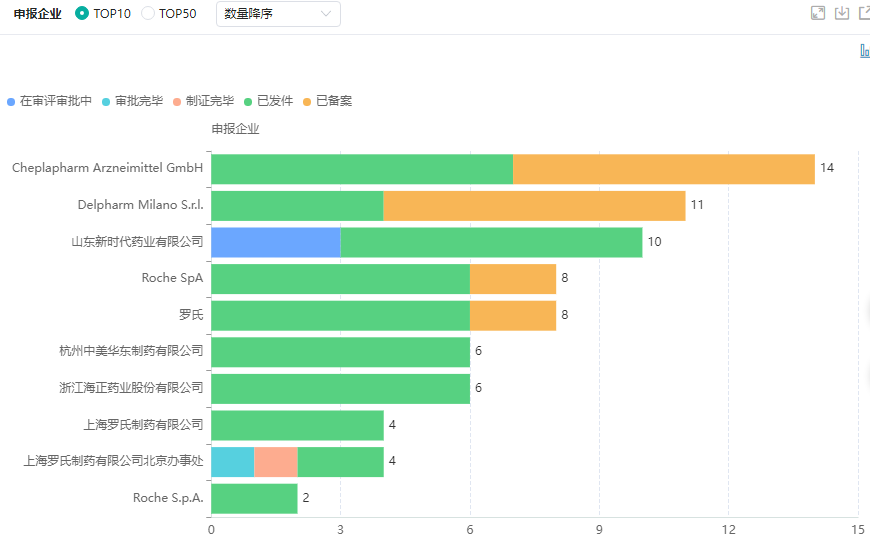This screenshot has width=870, height=544.
Task: Click the blue 在审评审批中 legend dot
Action: (x=11, y=102)
